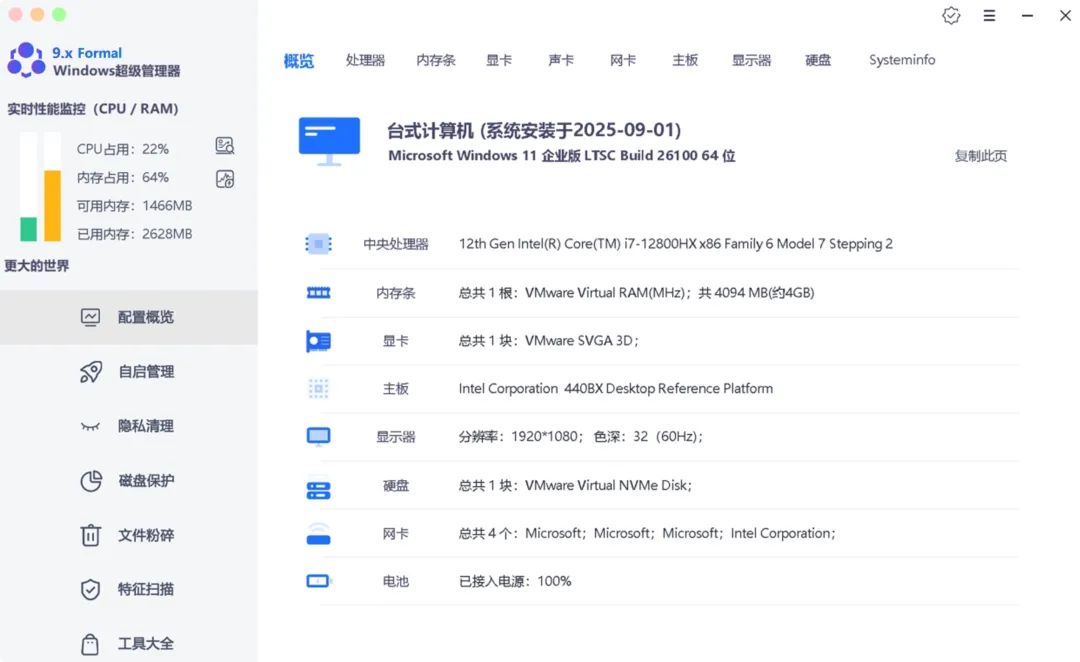Open the 配置概览 sidebar item
Viewport: 1080px width, 662px height.
point(129,317)
